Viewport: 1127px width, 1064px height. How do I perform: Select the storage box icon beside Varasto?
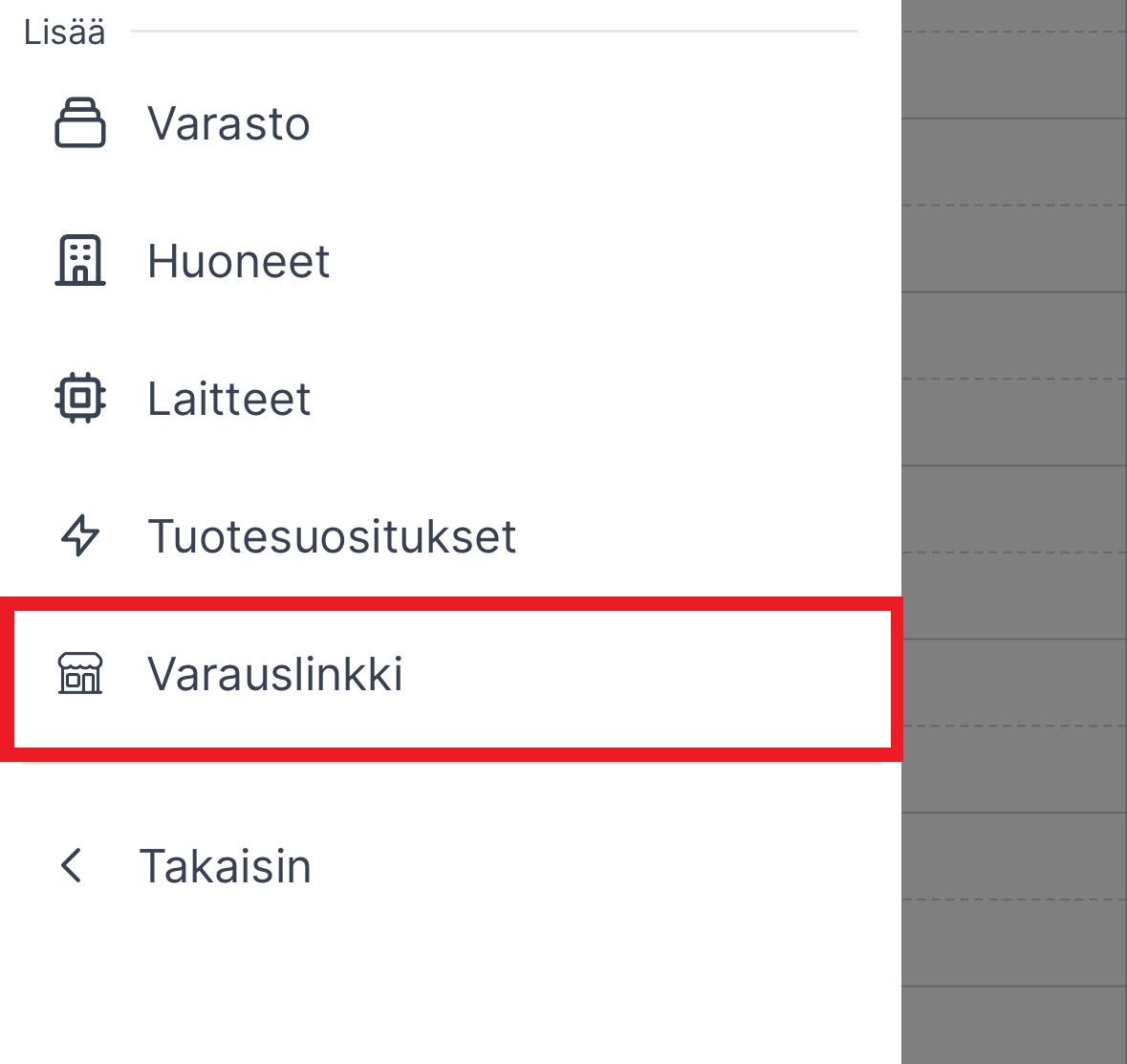[80, 122]
